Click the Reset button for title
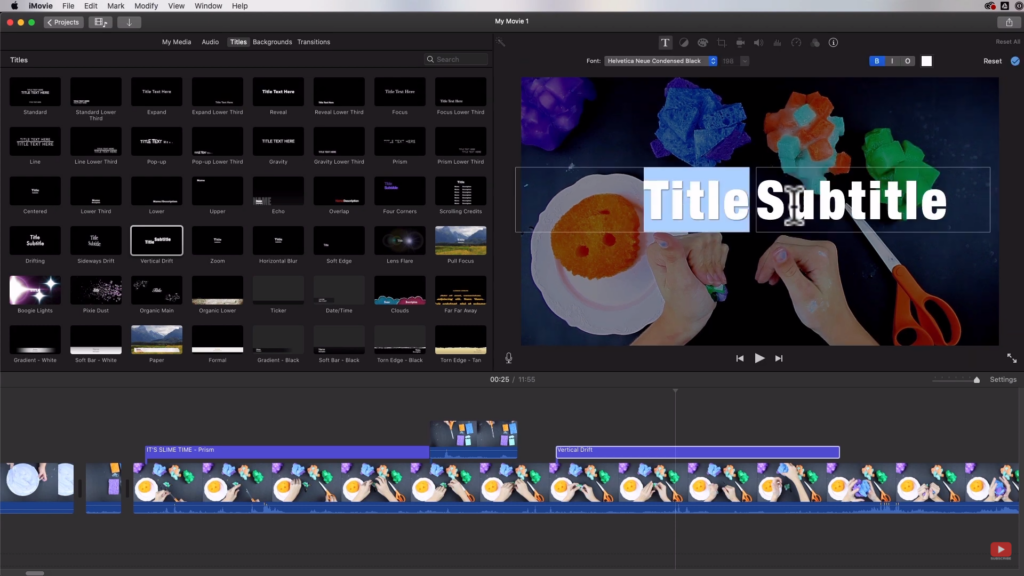The height and width of the screenshot is (576, 1024). 992,61
